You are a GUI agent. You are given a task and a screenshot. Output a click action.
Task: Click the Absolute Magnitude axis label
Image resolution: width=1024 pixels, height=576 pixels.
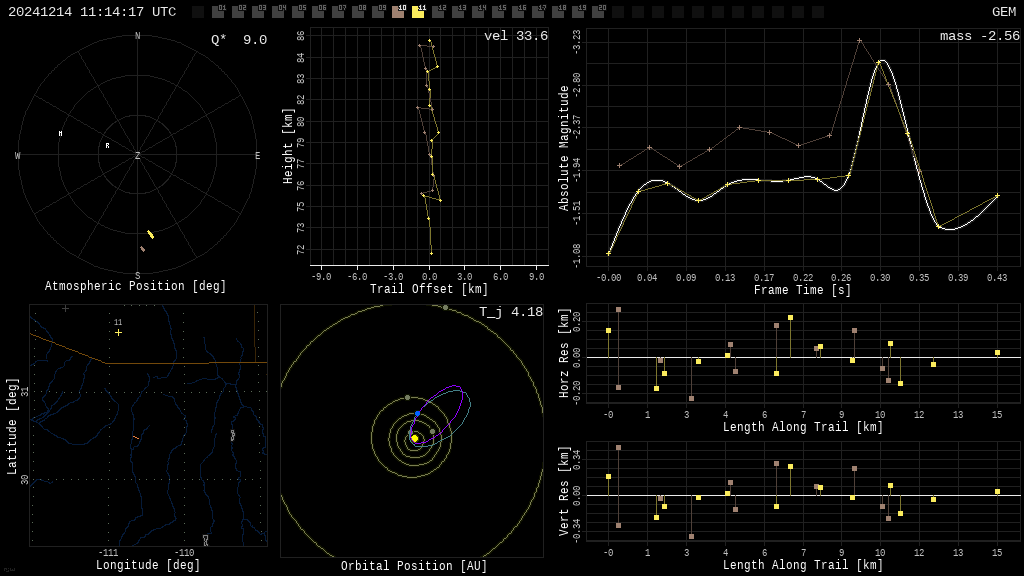564,148
